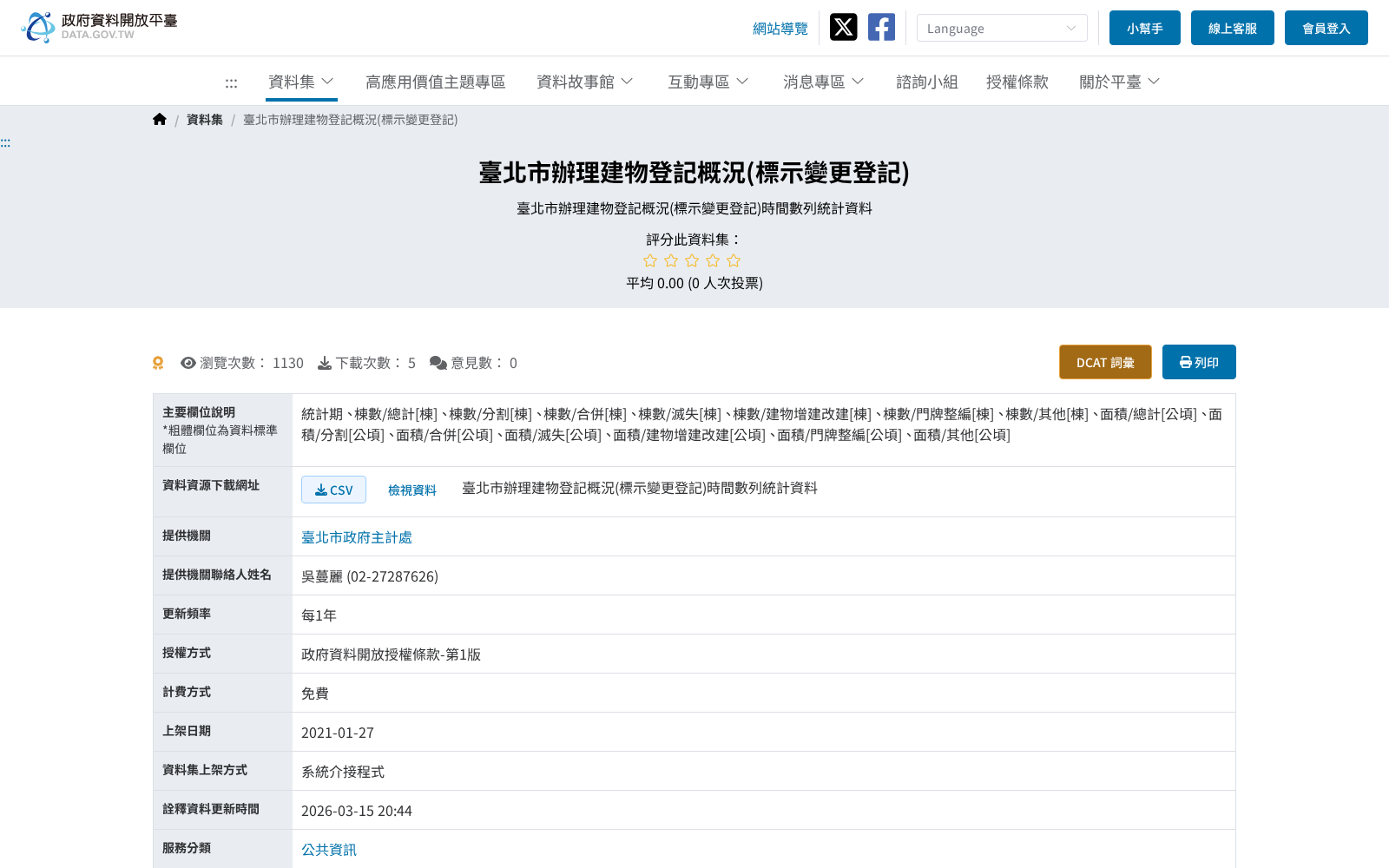Rate the dataset three stars

click(692, 261)
